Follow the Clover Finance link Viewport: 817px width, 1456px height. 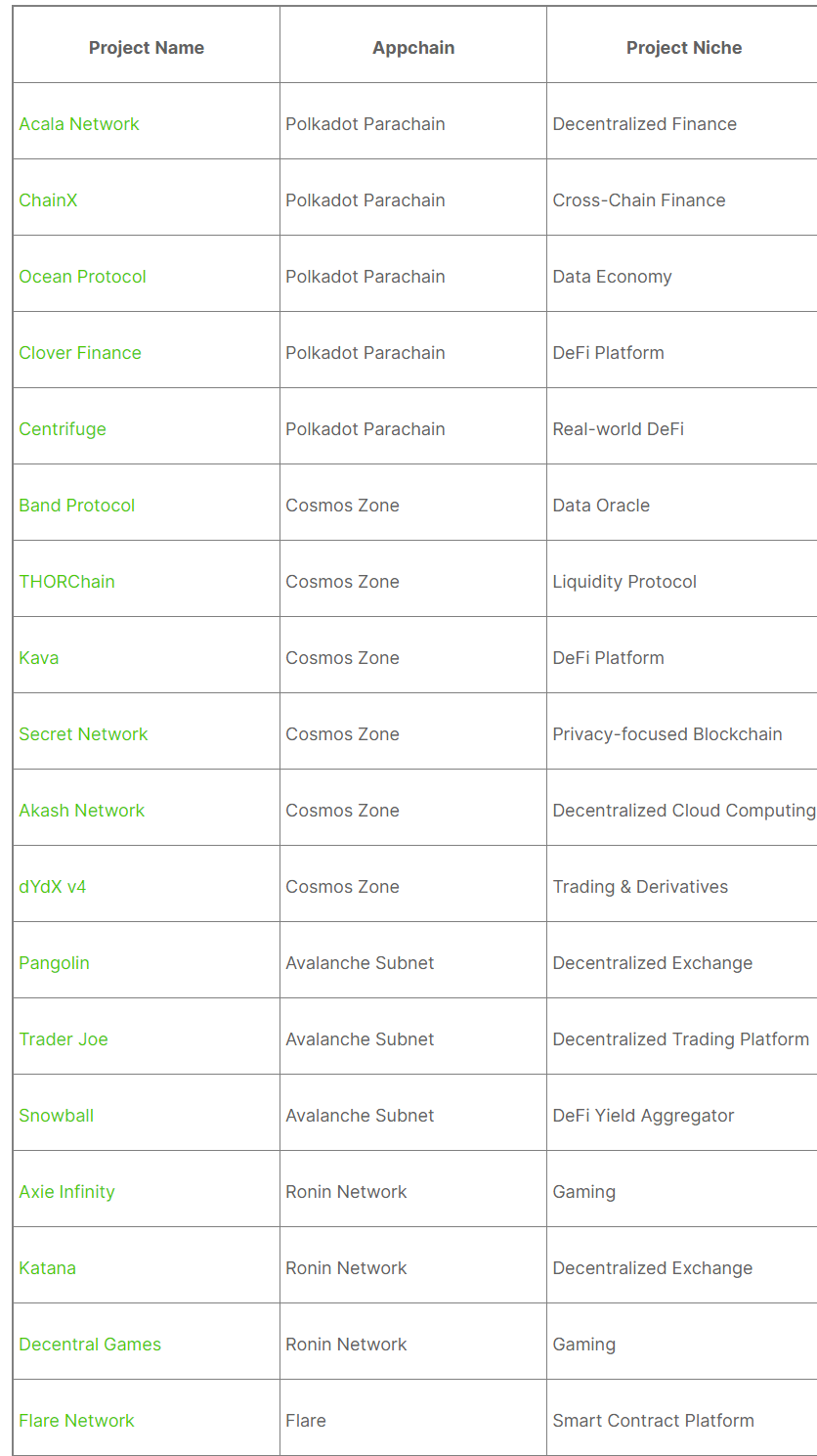(80, 353)
